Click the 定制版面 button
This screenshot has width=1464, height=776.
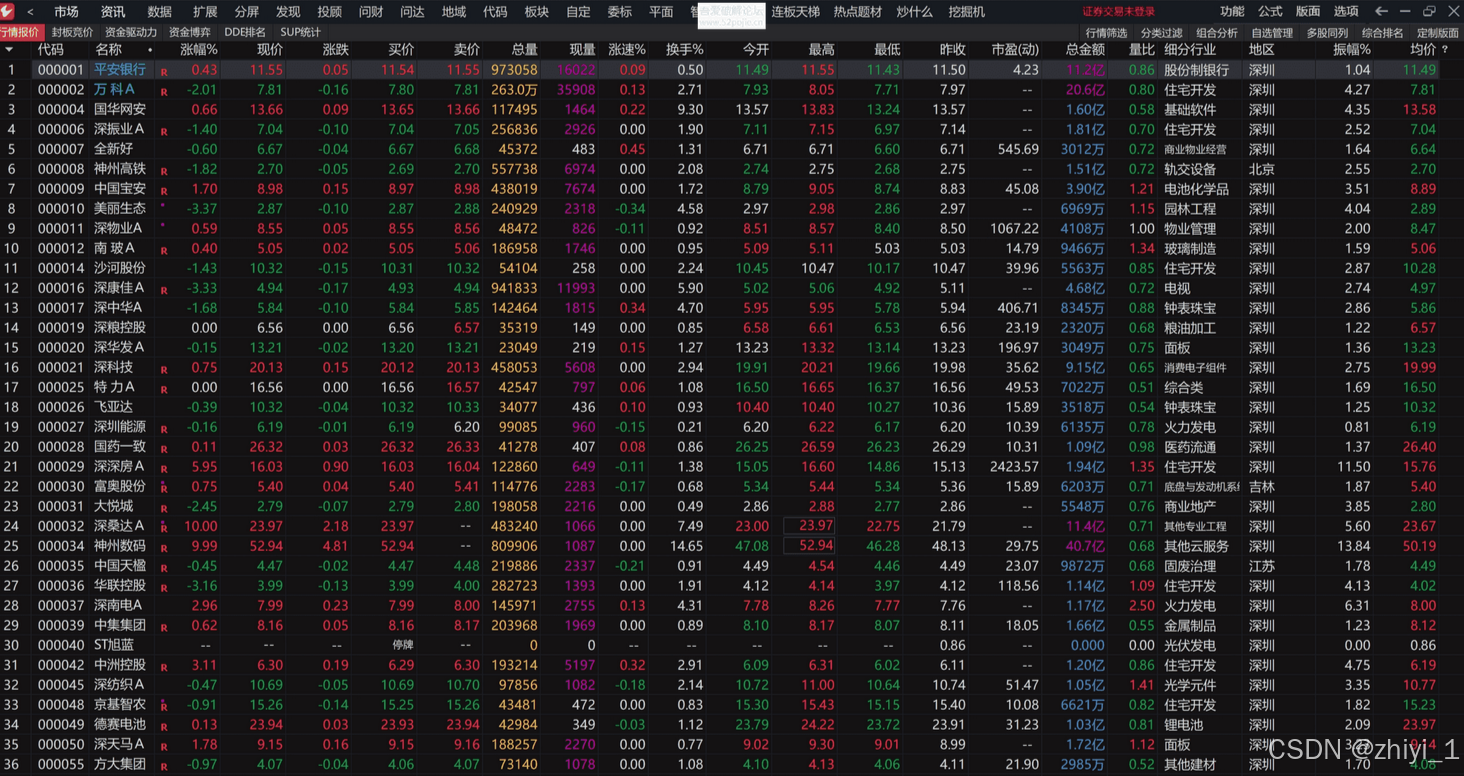1438,32
